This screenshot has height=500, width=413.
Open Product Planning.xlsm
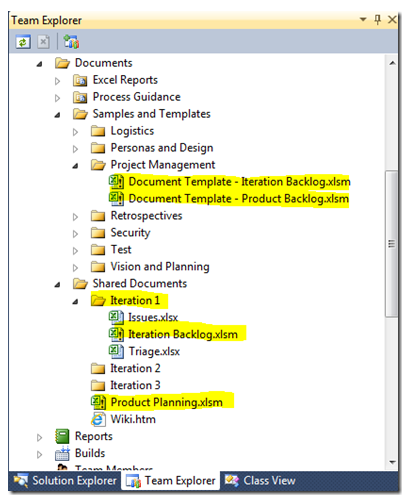click(x=166, y=402)
